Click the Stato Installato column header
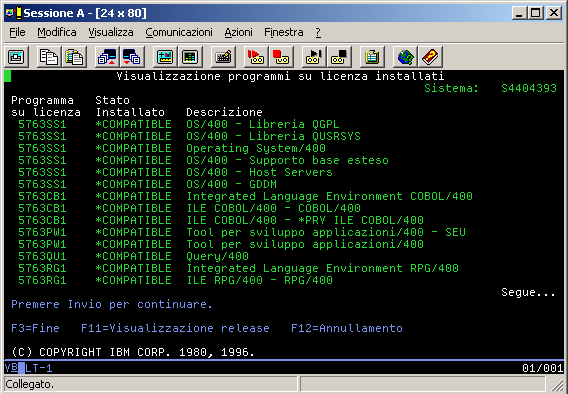 pyautogui.click(x=130, y=106)
